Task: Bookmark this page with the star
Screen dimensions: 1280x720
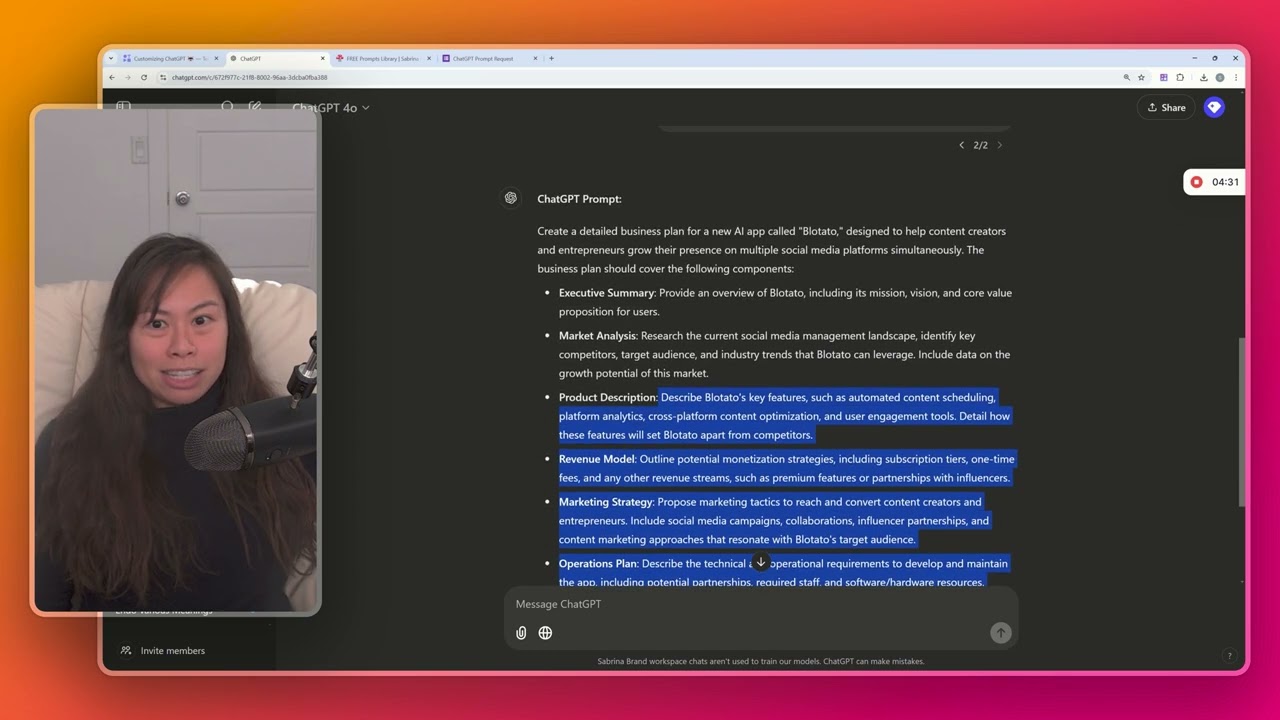Action: 1141,77
